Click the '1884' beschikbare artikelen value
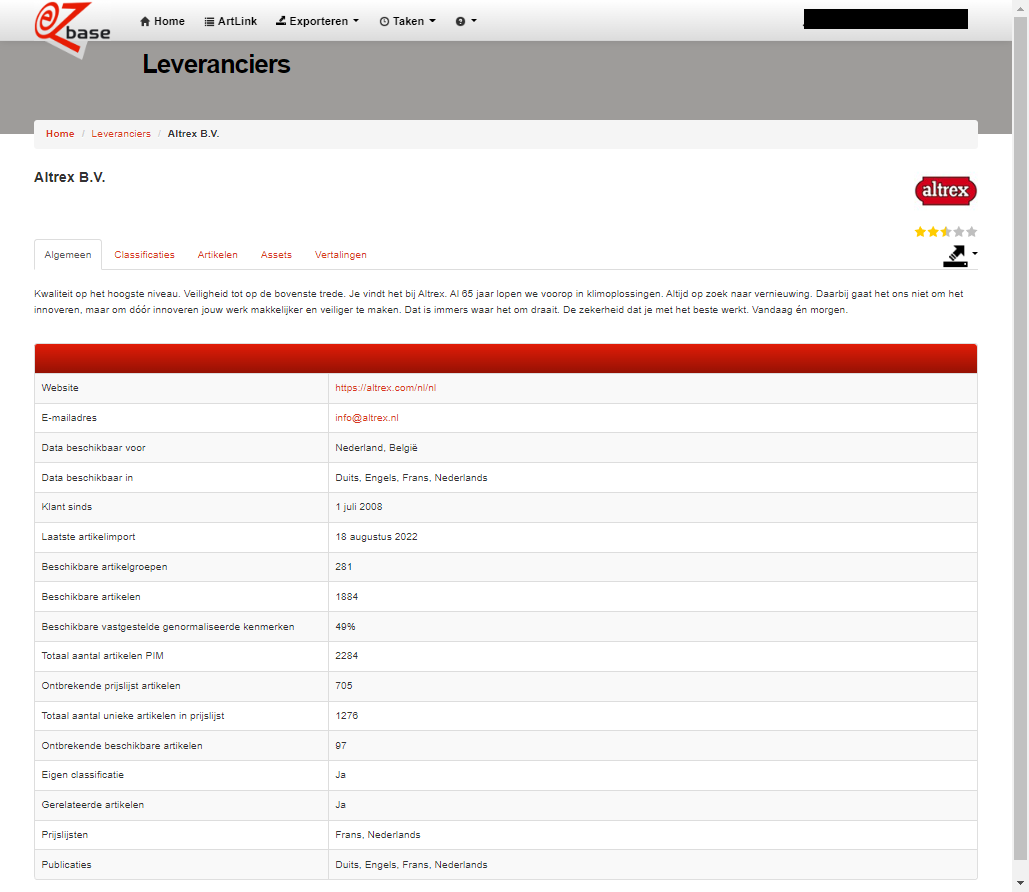This screenshot has height=892, width=1029. (346, 597)
